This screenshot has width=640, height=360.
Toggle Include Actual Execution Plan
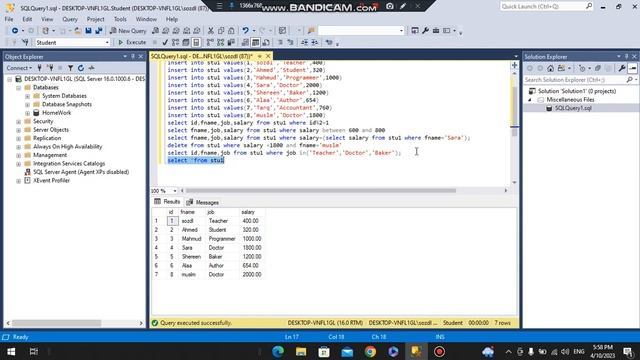point(210,42)
